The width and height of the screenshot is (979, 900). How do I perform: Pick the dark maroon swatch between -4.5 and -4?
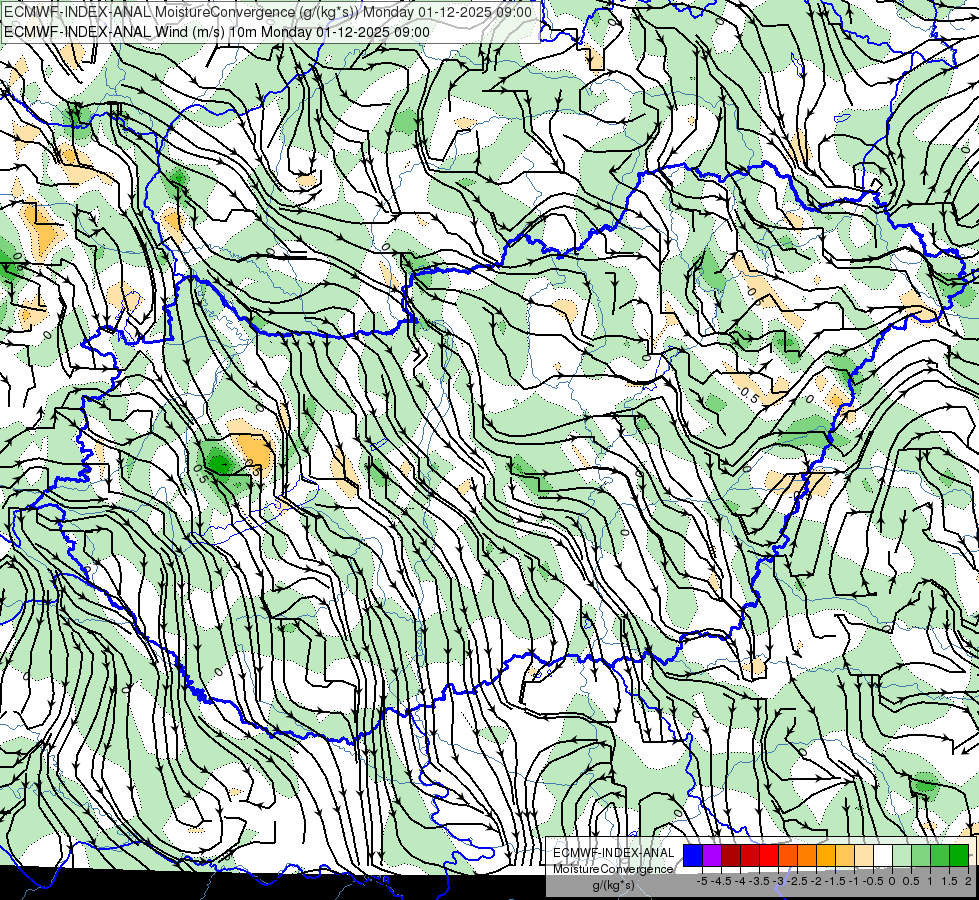[731, 856]
